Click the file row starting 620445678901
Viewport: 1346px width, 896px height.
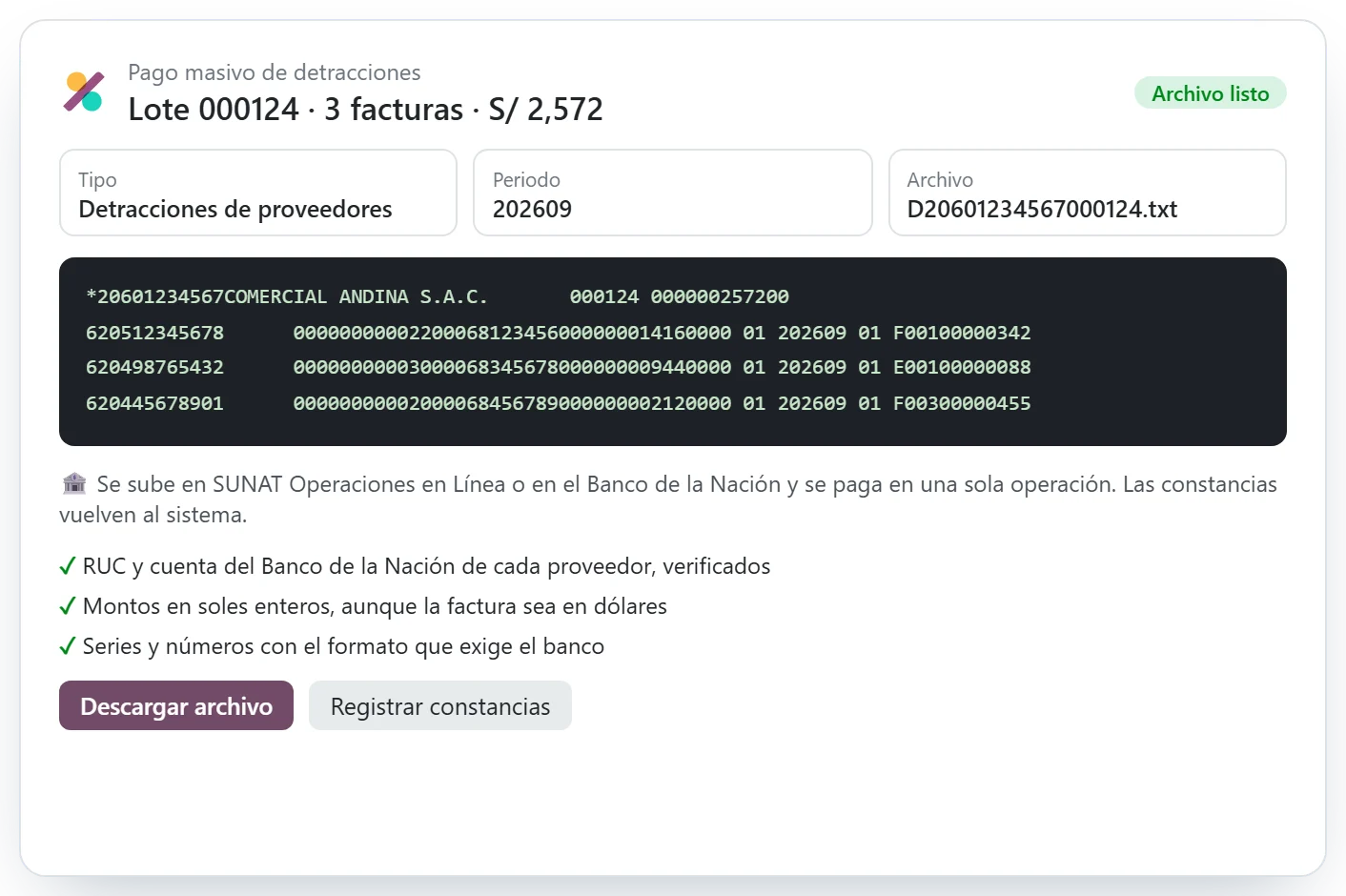(559, 403)
